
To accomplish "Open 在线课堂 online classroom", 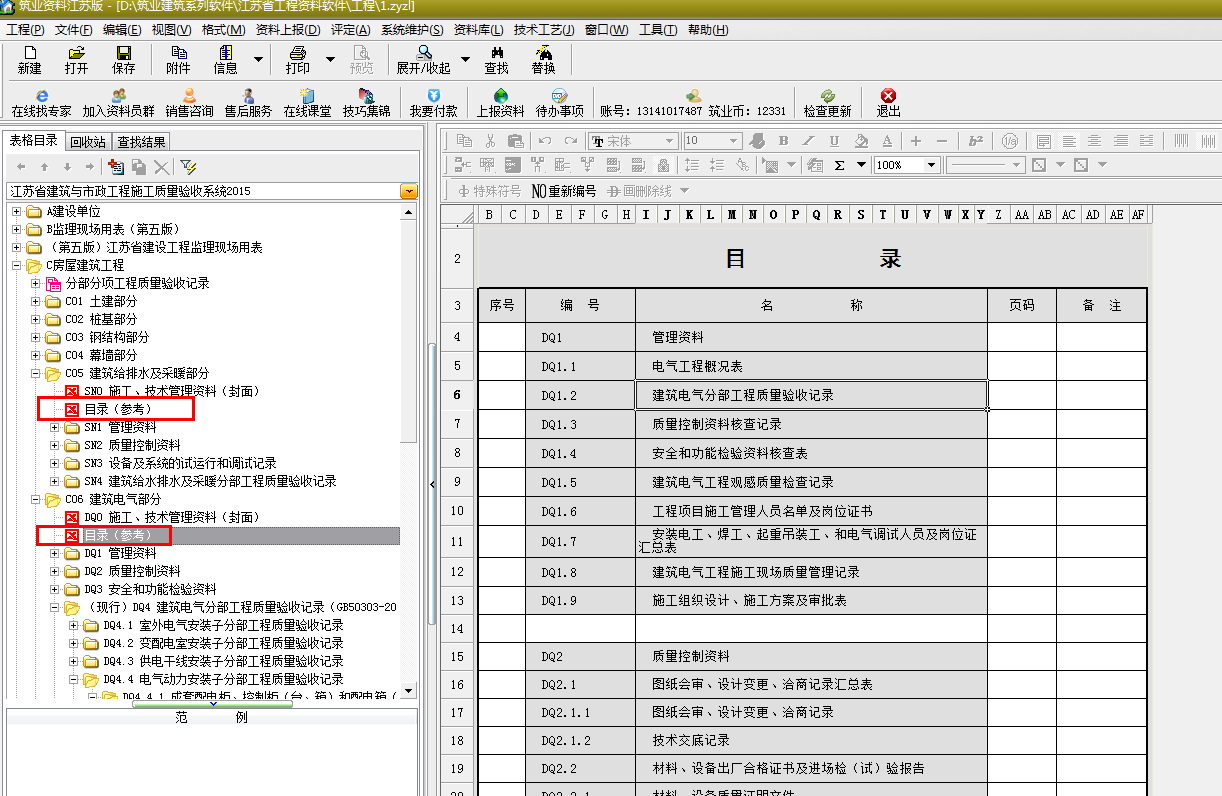I will point(307,103).
